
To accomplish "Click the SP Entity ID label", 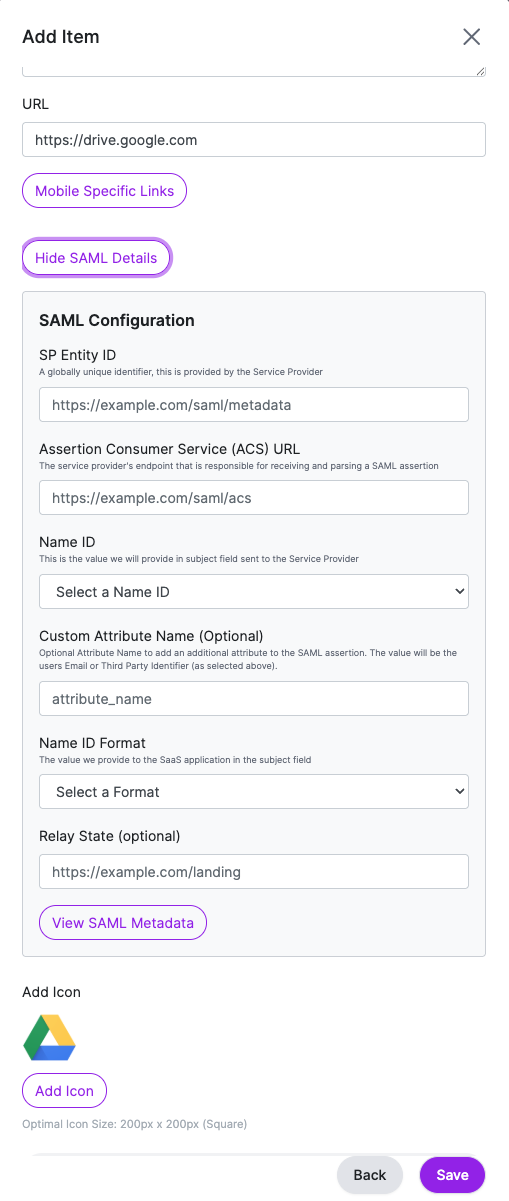I will click(78, 356).
